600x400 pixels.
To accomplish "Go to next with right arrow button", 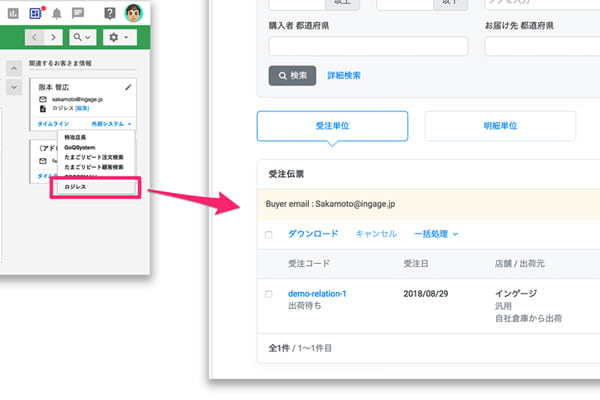I will click(x=54, y=37).
